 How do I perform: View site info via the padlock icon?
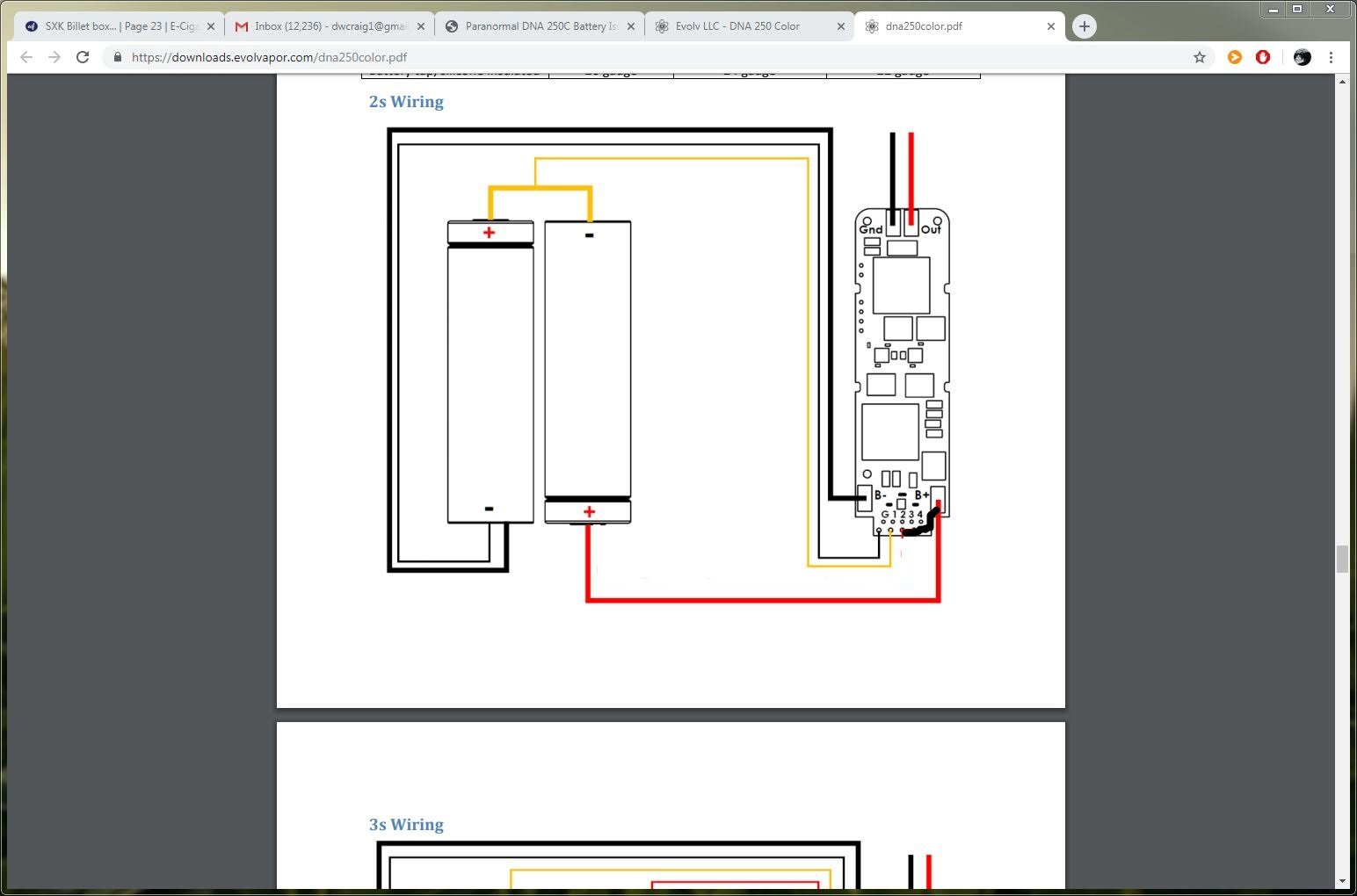[x=117, y=57]
